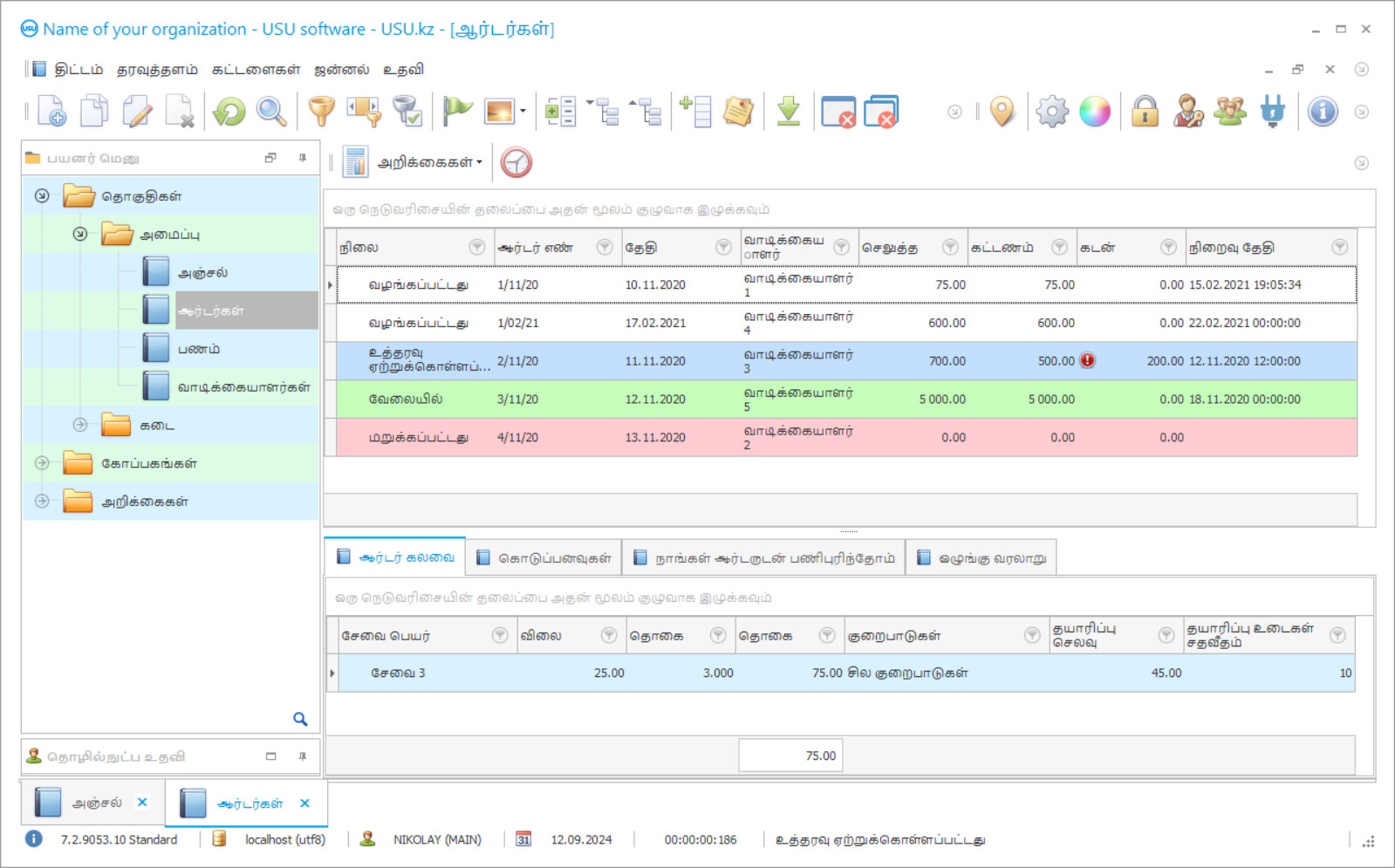Open filter on நிலை column header
1395x868 pixels.
476,247
